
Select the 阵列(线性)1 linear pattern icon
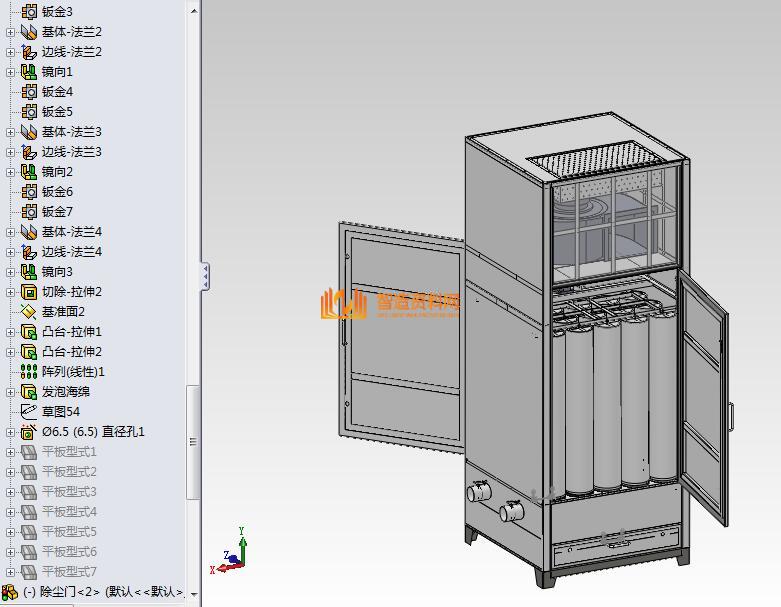[x=29, y=371]
